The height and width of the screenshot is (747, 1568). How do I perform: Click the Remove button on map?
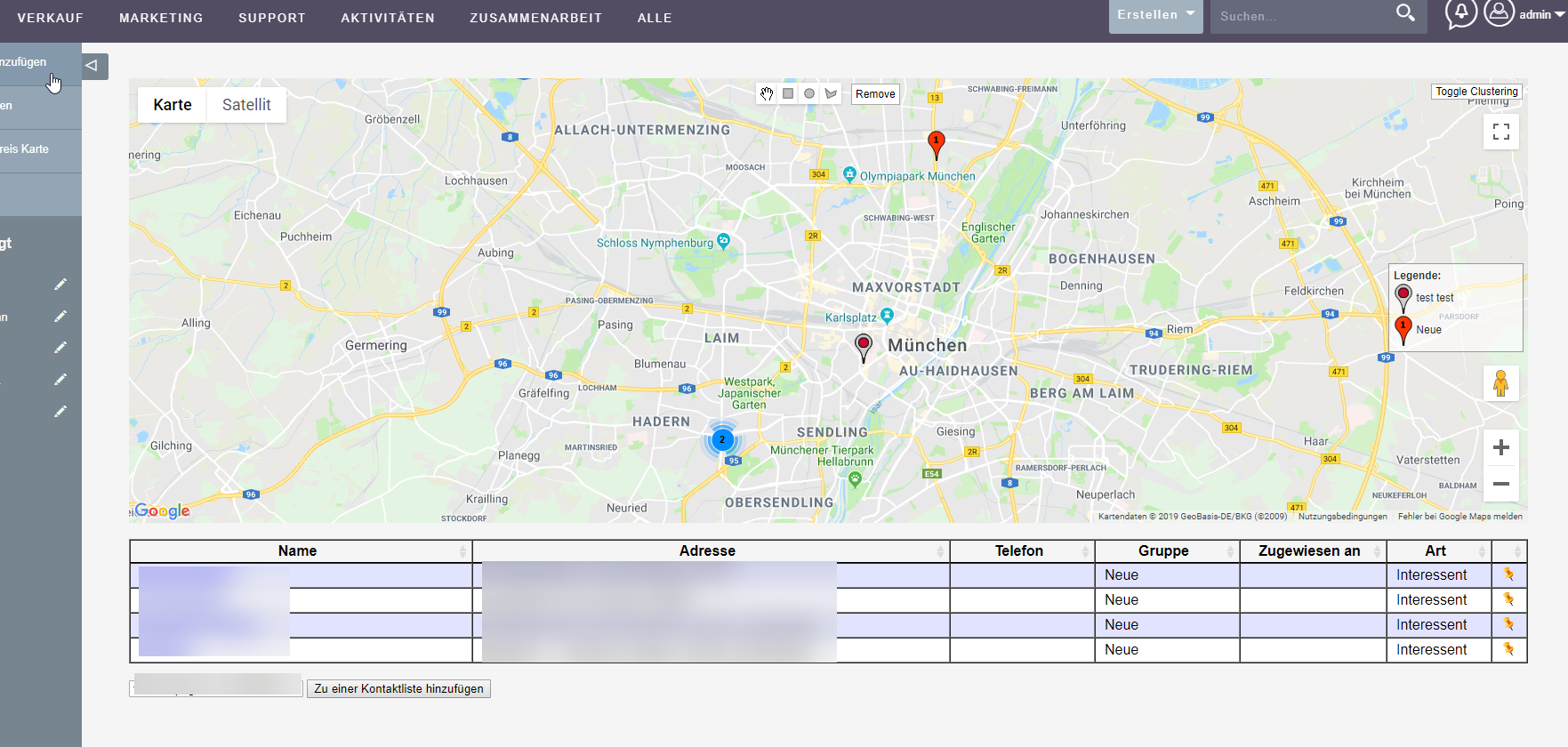coord(875,94)
